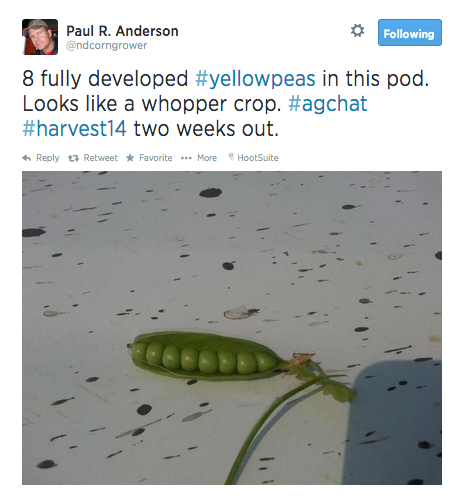Click the reply arrow icon
Viewport: 463px width, 498px height.
pyautogui.click(x=27, y=158)
